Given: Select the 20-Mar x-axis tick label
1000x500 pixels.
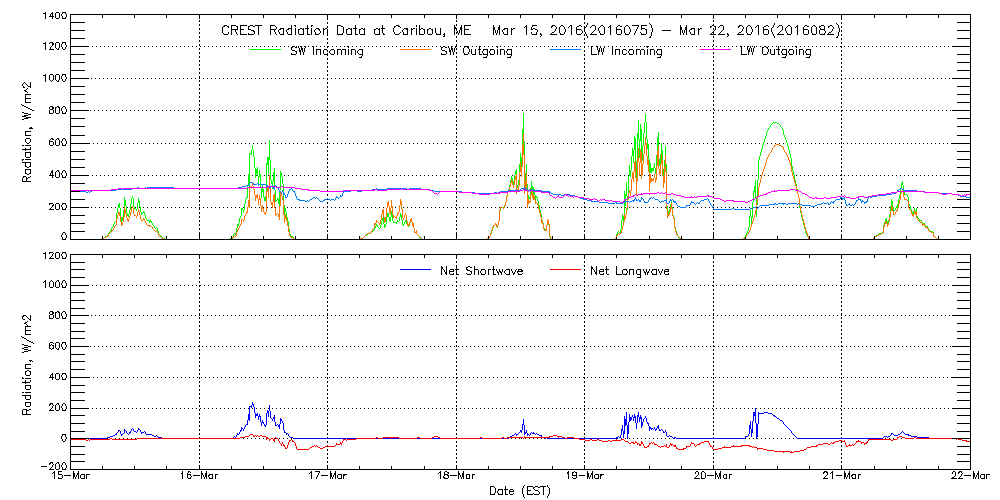Looking at the screenshot, I should click(713, 477).
